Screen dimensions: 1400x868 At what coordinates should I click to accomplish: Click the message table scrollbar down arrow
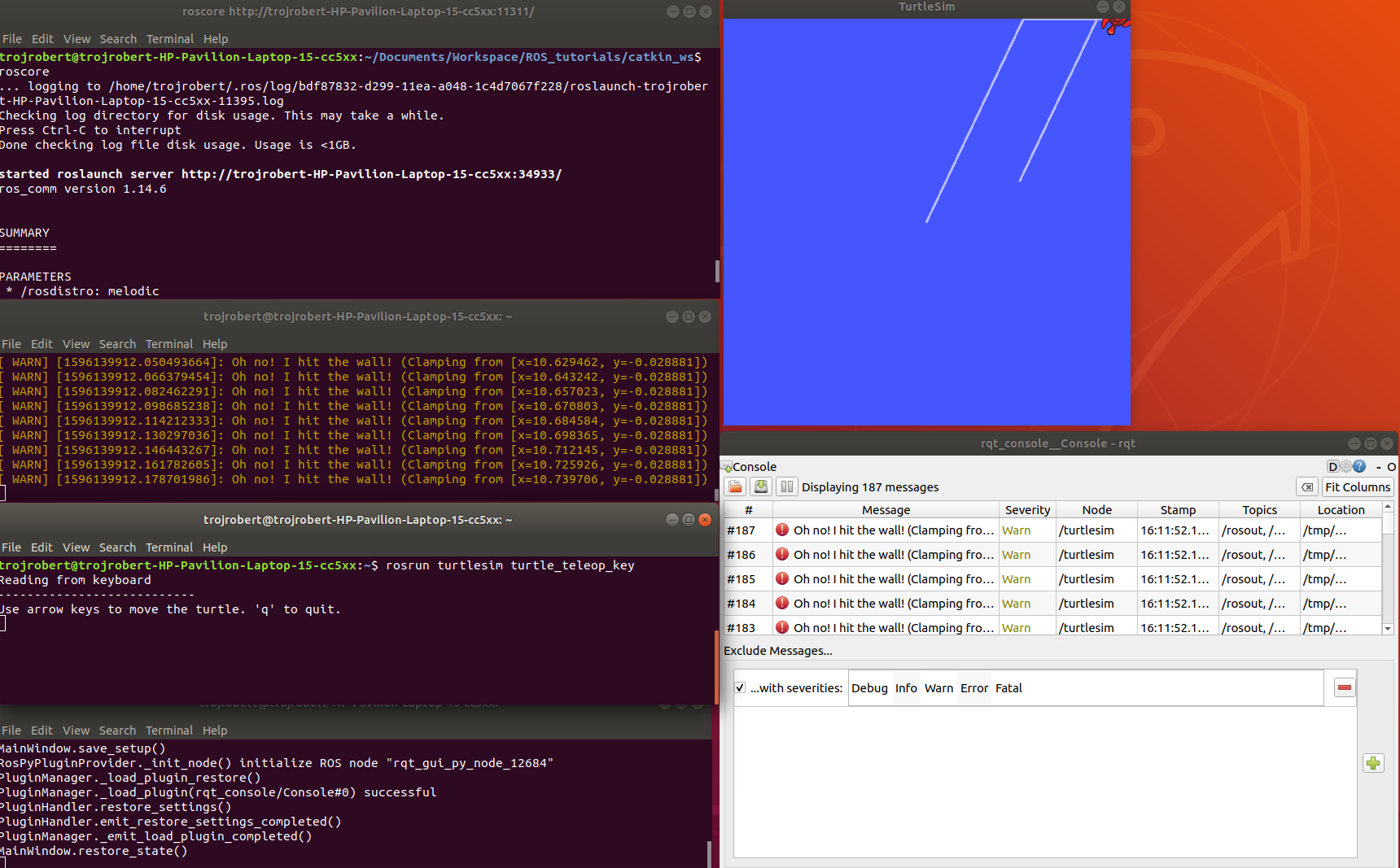point(1388,629)
